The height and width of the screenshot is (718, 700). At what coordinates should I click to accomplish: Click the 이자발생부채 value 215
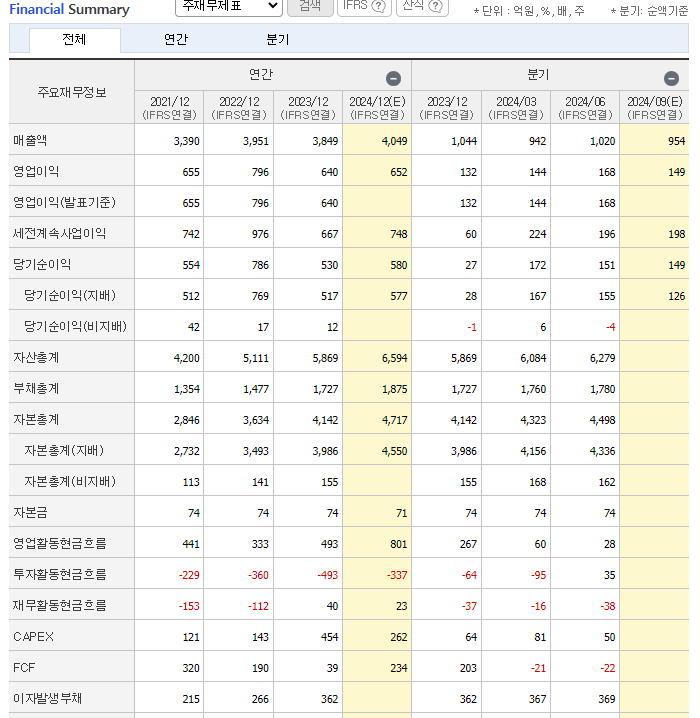(191, 699)
